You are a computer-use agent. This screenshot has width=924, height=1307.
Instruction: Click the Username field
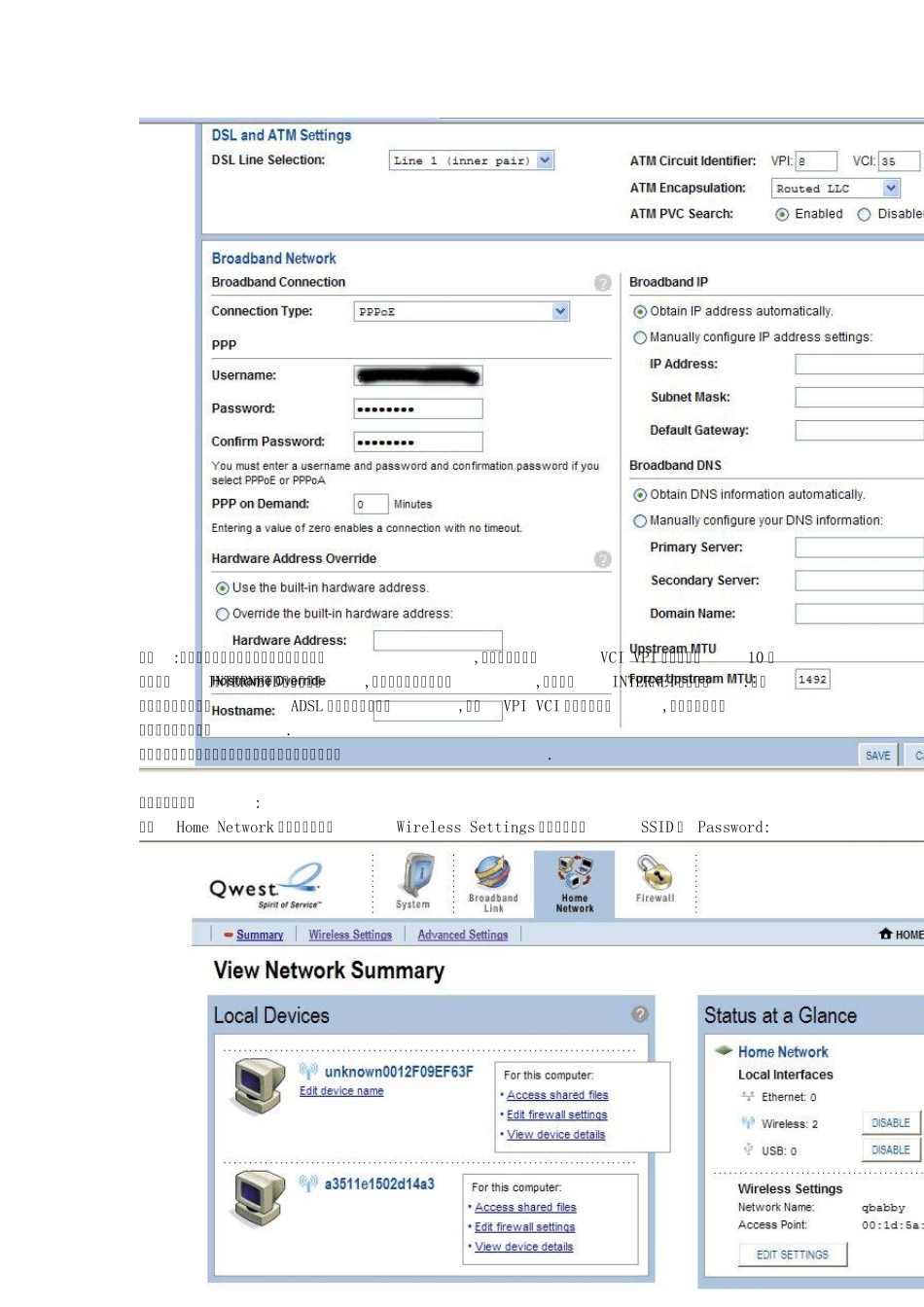[418, 376]
